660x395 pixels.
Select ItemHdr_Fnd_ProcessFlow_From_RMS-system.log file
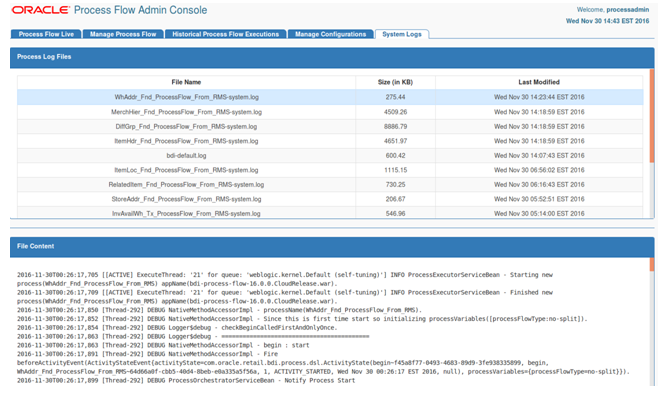click(186, 141)
